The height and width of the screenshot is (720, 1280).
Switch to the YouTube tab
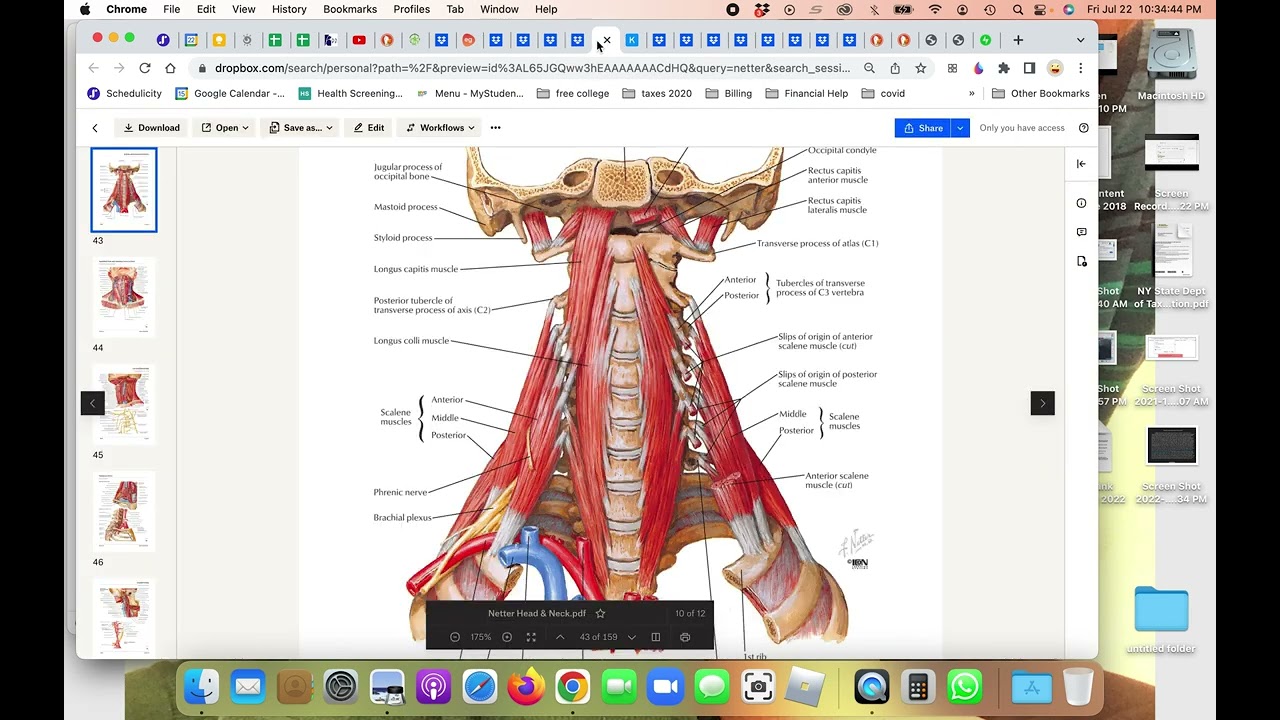click(x=359, y=40)
